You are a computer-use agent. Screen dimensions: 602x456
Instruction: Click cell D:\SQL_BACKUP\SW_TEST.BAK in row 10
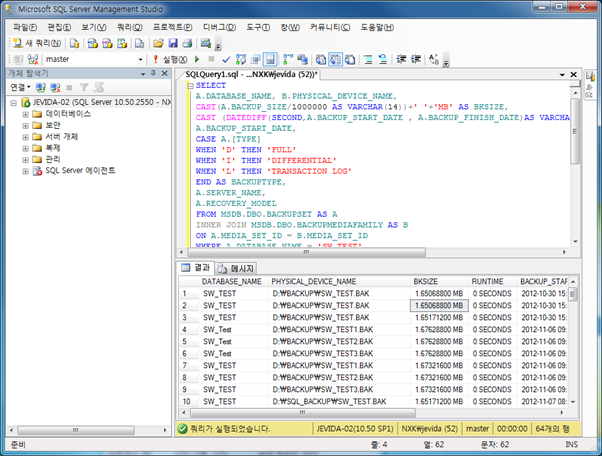pos(339,401)
